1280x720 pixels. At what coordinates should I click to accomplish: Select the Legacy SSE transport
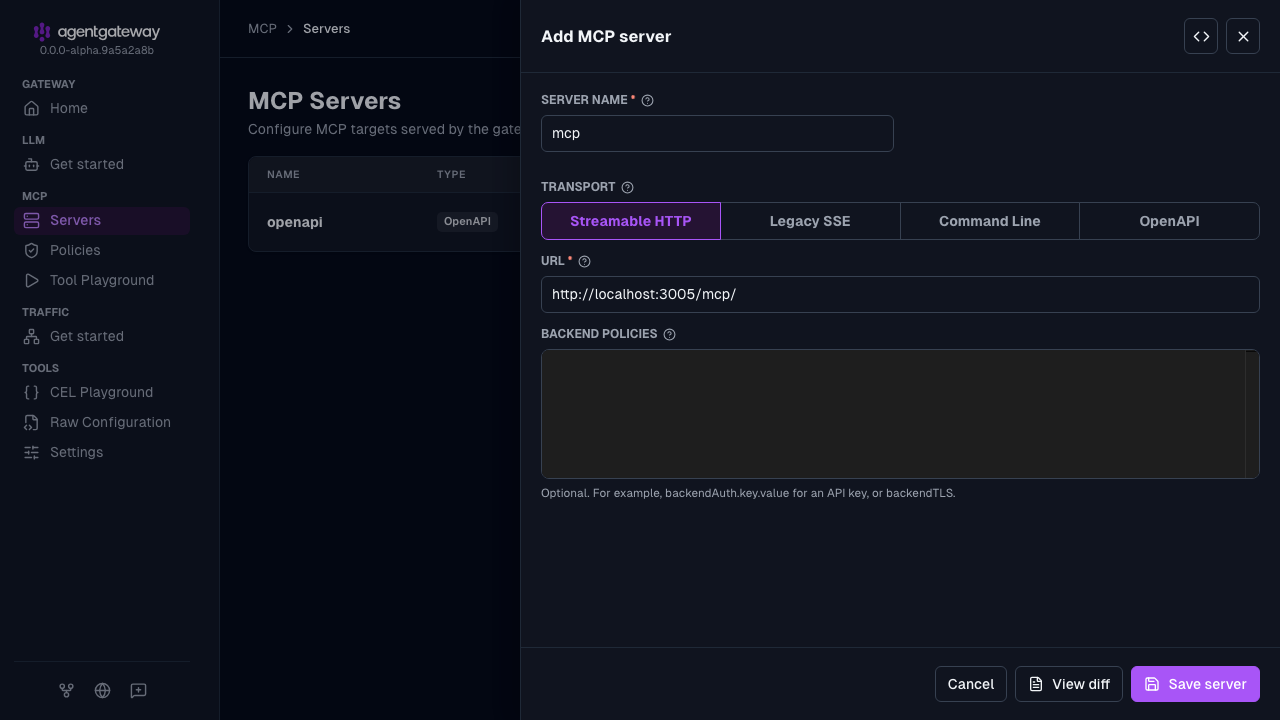810,221
